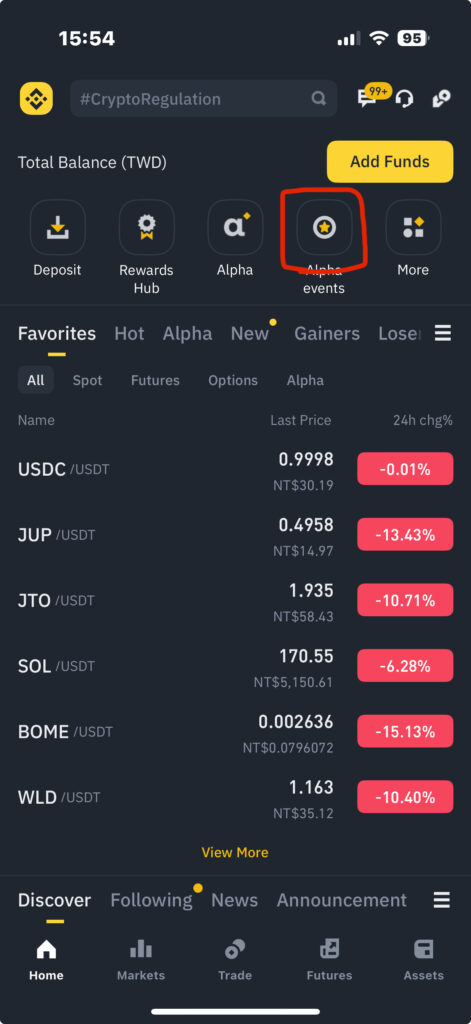Viewport: 471px width, 1024px height.
Task: Tap the Binance logo icon
Action: tap(36, 99)
